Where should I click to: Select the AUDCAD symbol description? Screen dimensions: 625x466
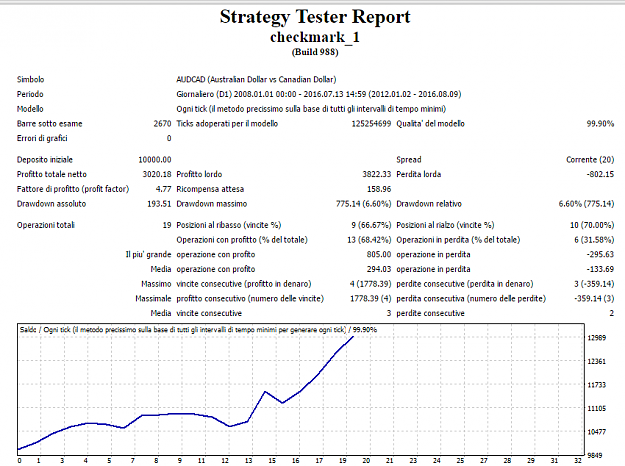pyautogui.click(x=256, y=79)
